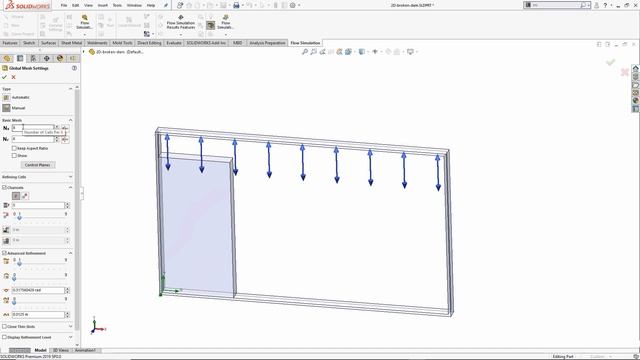Open the DimXpertManager crosshair tab
The height and width of the screenshot is (360, 640).
point(47,58)
